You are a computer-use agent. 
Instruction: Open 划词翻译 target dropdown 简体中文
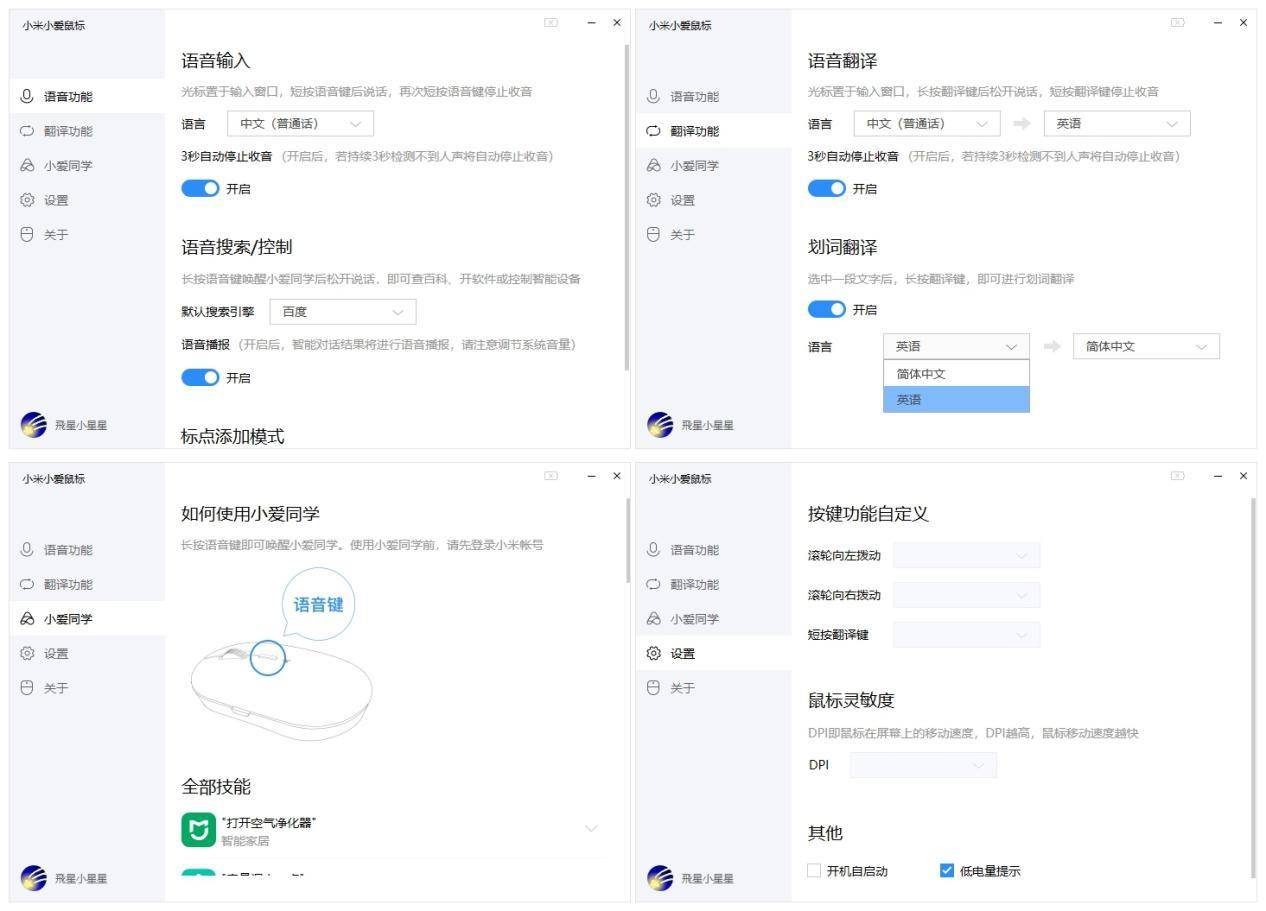[x=1146, y=347]
